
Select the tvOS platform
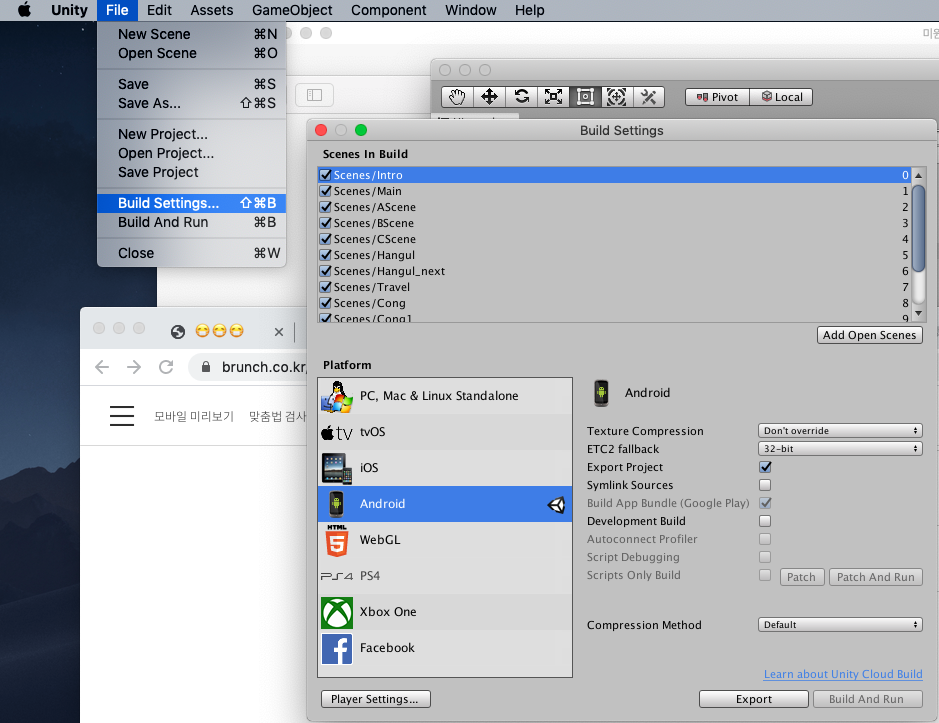(445, 432)
